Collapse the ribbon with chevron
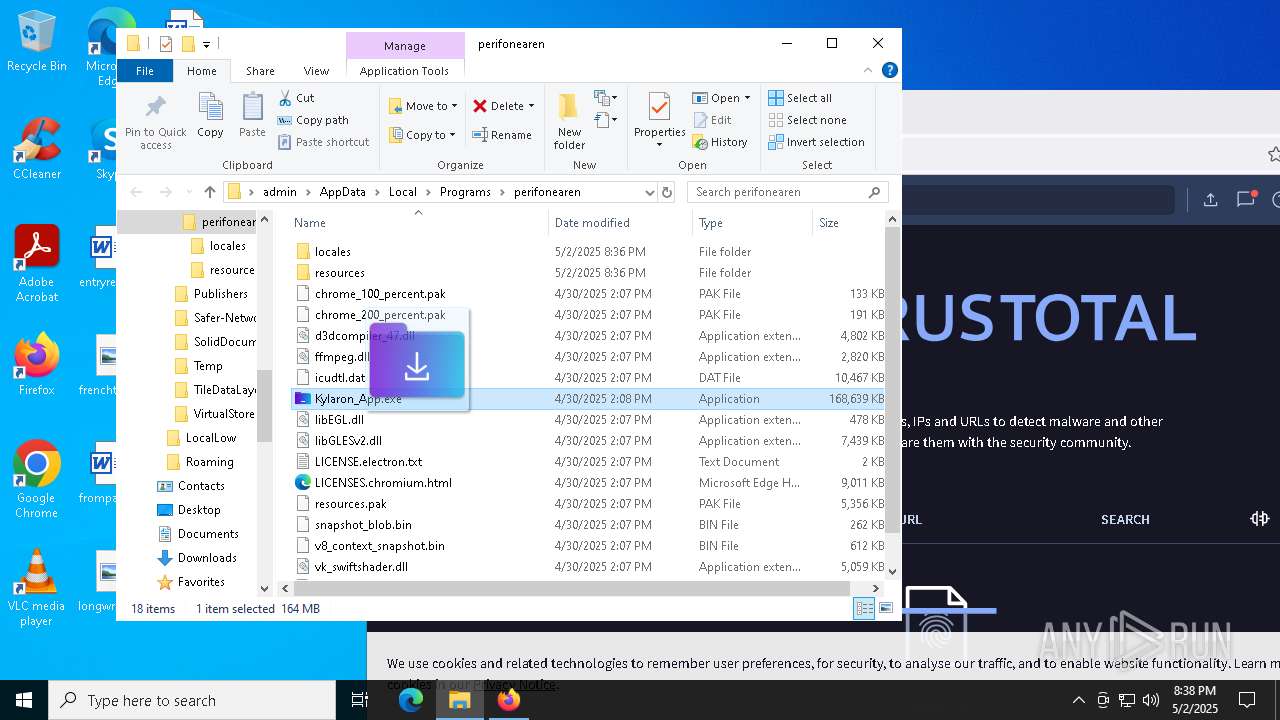Screen dimensions: 1280x720 point(868,70)
